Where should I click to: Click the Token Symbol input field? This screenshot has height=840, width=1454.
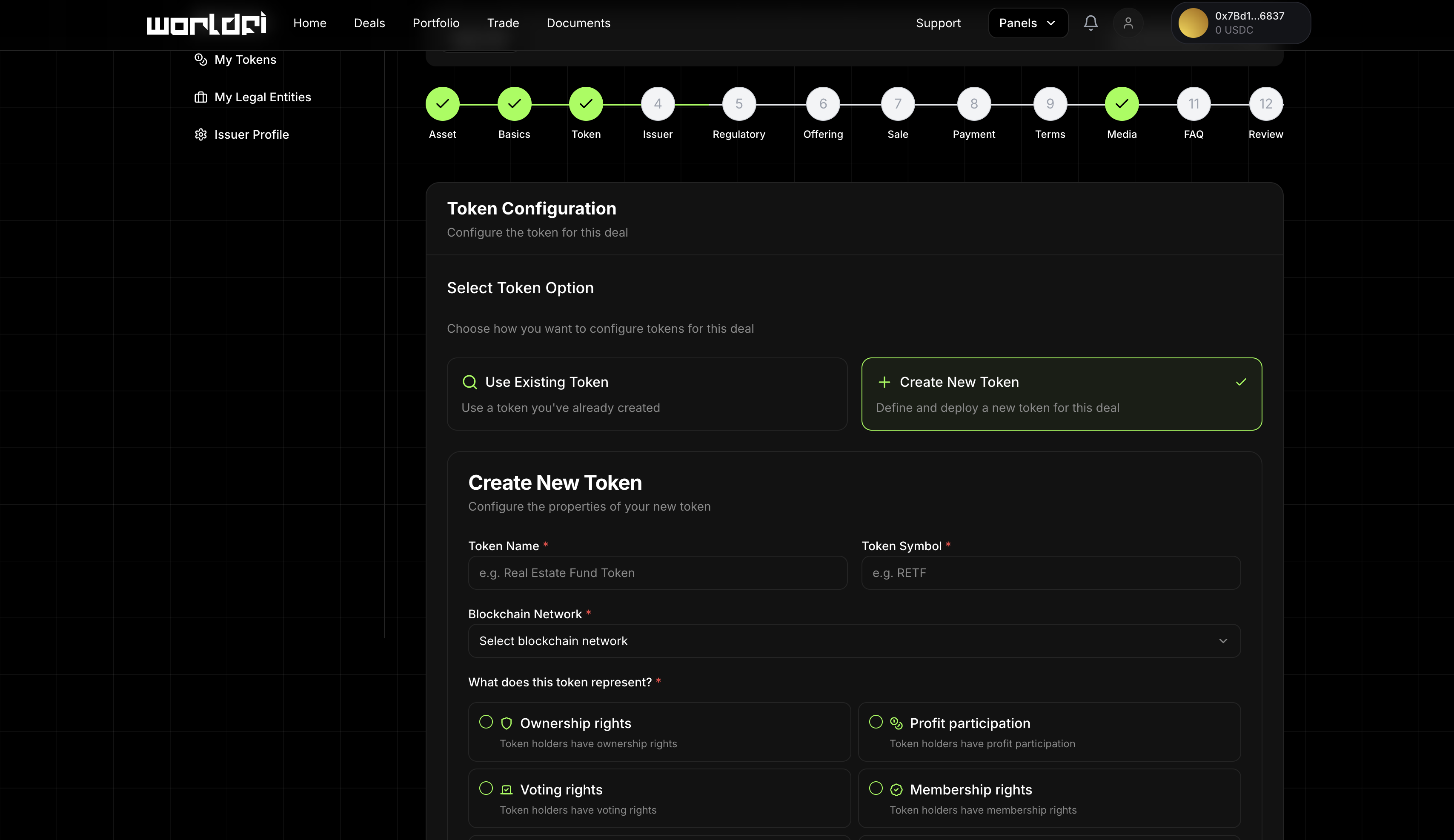click(1050, 573)
